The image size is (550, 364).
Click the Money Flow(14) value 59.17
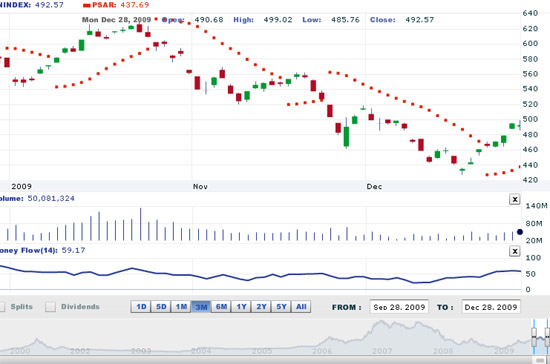(x=73, y=250)
